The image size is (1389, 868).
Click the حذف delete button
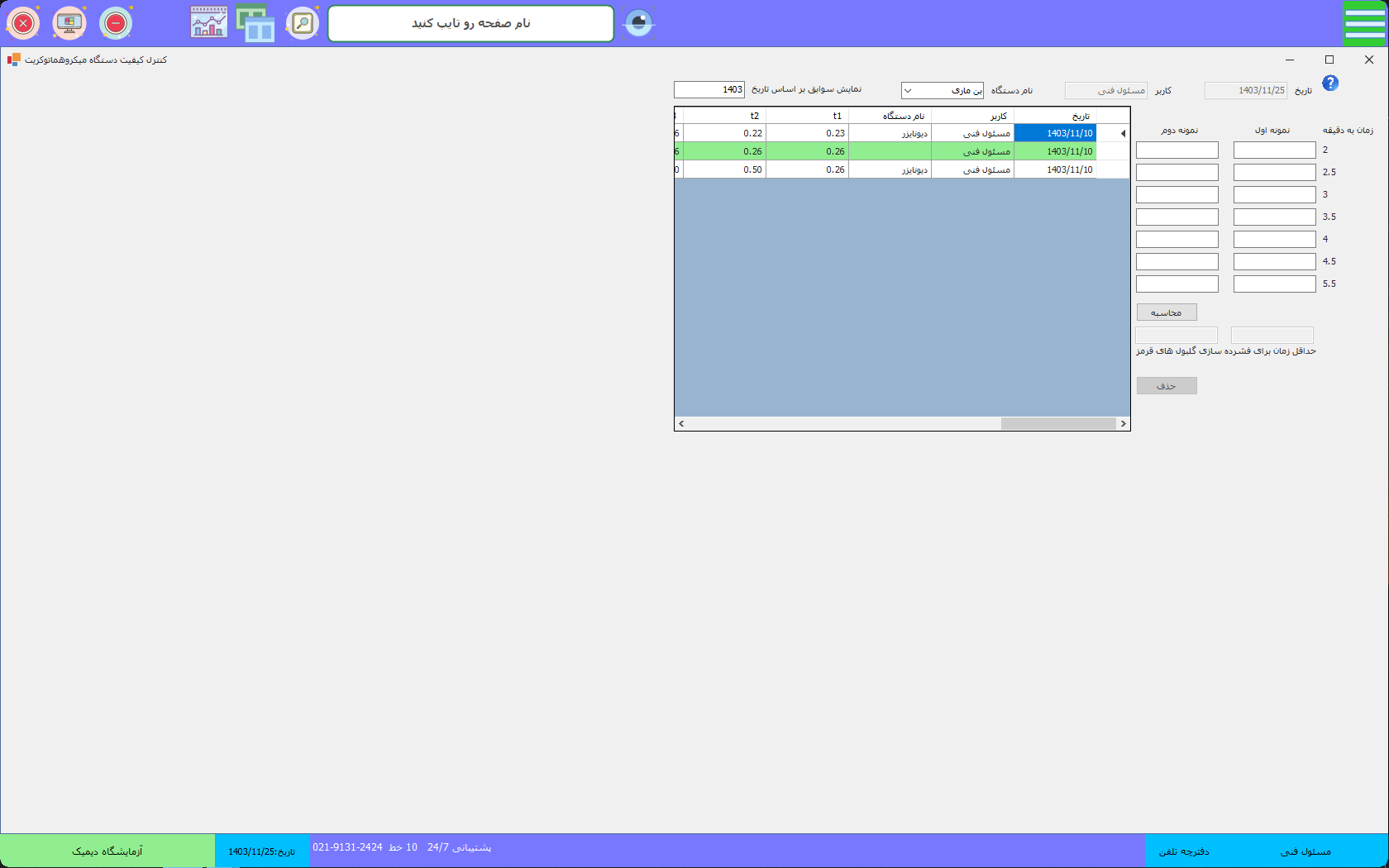point(1167,386)
